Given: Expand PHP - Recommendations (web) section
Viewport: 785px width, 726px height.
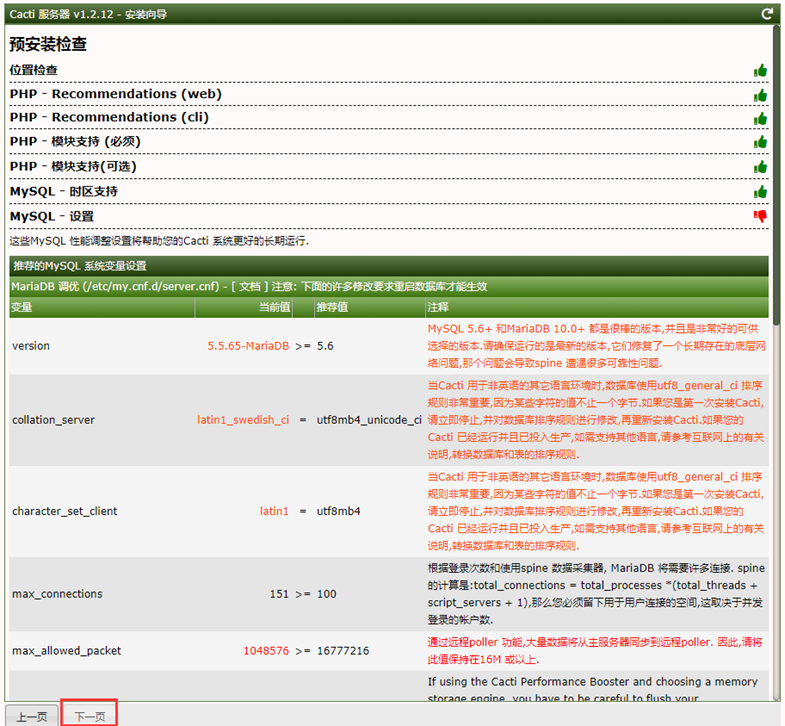Looking at the screenshot, I should pos(116,94).
